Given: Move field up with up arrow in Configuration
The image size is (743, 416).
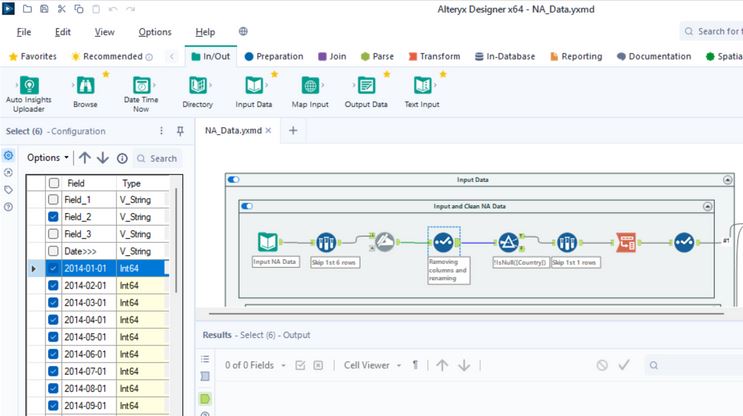Looking at the screenshot, I should click(x=85, y=158).
